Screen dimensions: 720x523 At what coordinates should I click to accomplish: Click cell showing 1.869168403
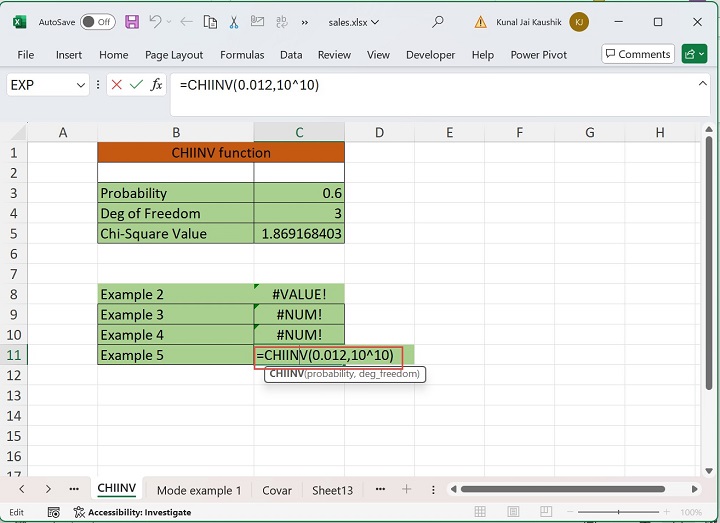pos(299,234)
